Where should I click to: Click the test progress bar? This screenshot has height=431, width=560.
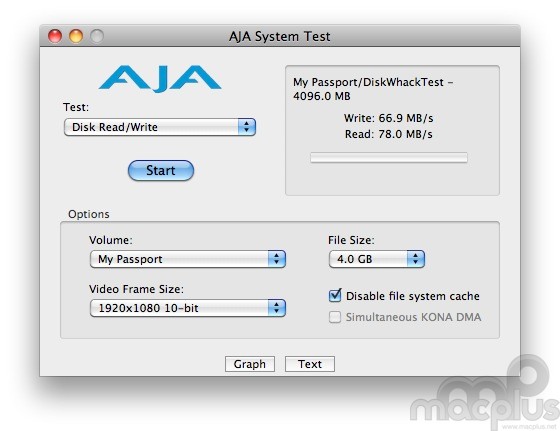coord(389,157)
